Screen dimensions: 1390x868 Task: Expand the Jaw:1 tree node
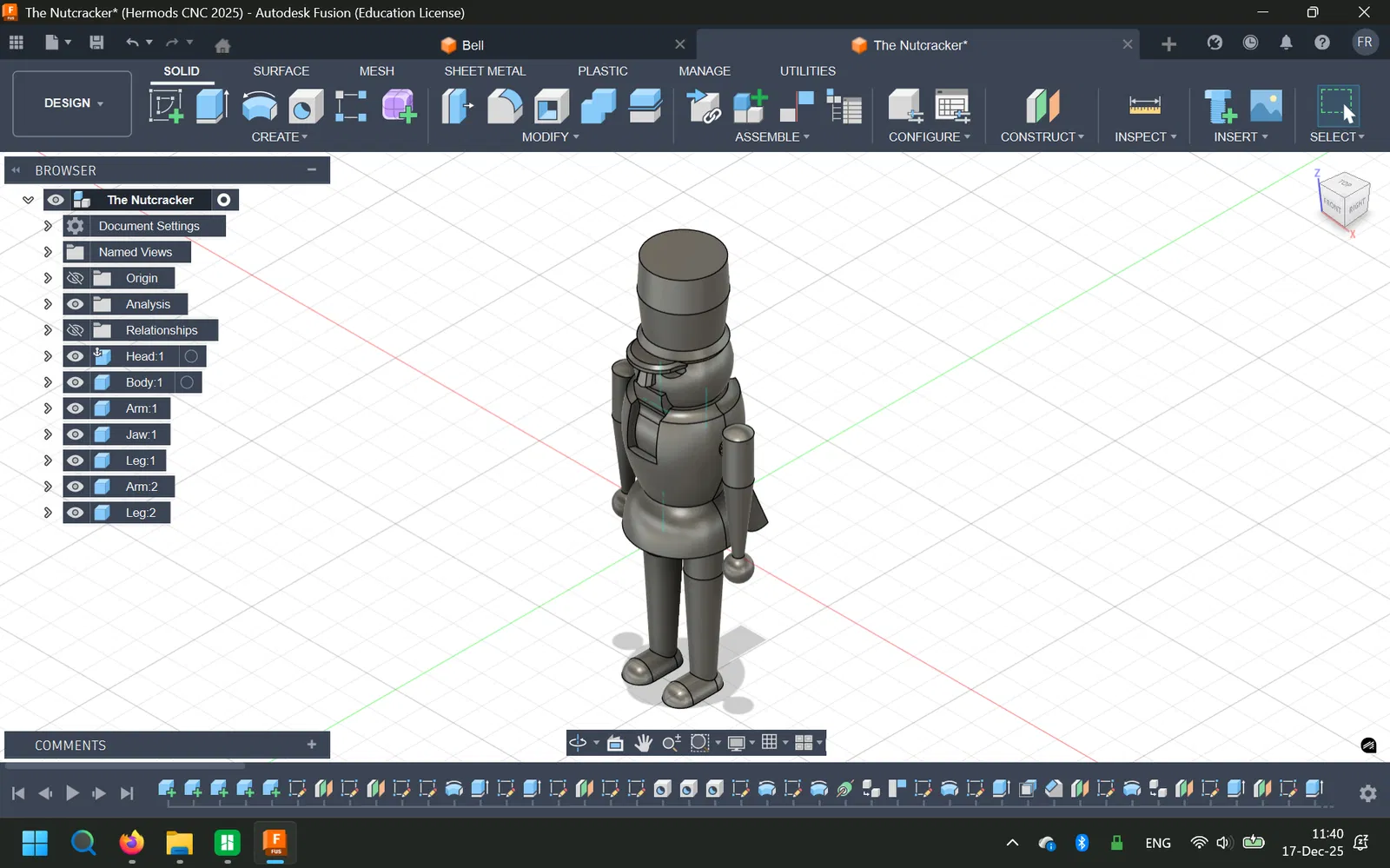pyautogui.click(x=48, y=434)
